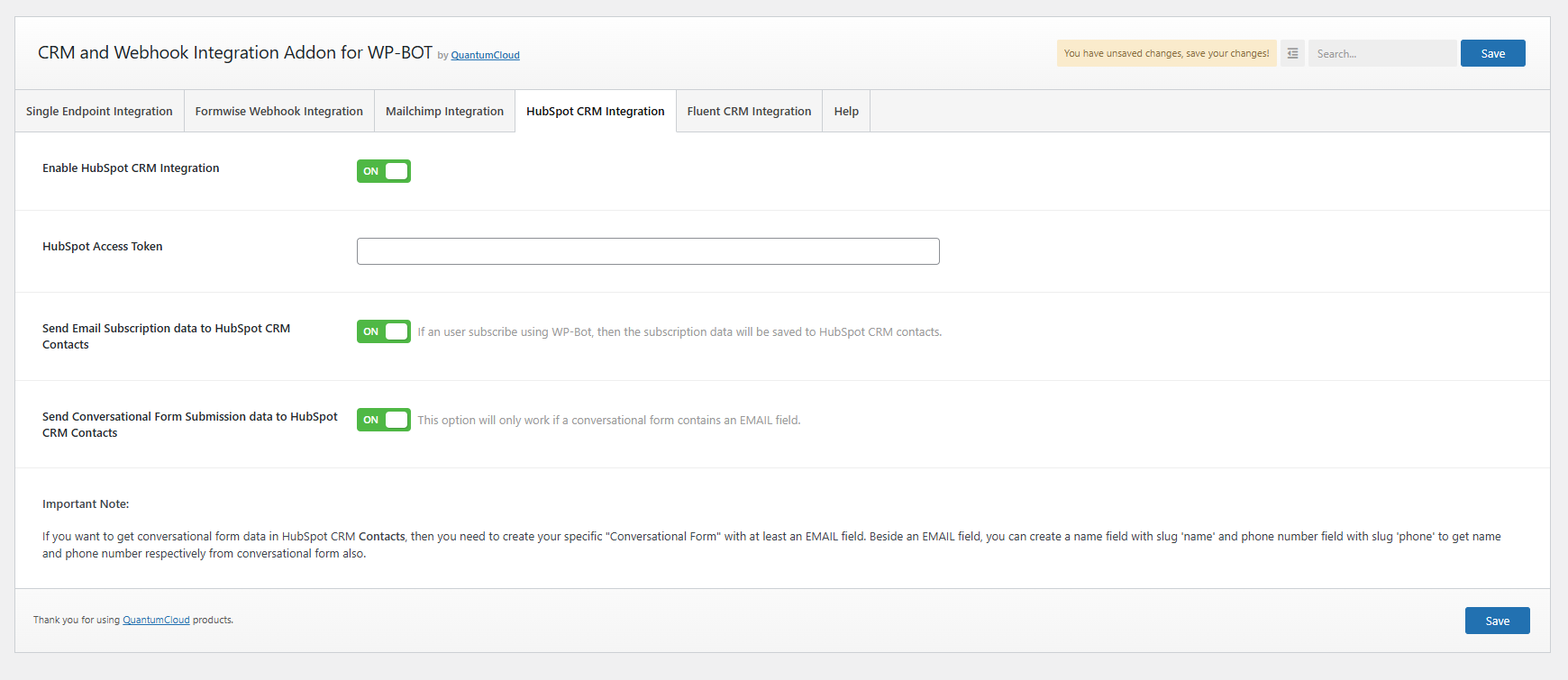1568x680 pixels.
Task: Select the HubSpot CRM Integration tab
Action: (x=595, y=112)
